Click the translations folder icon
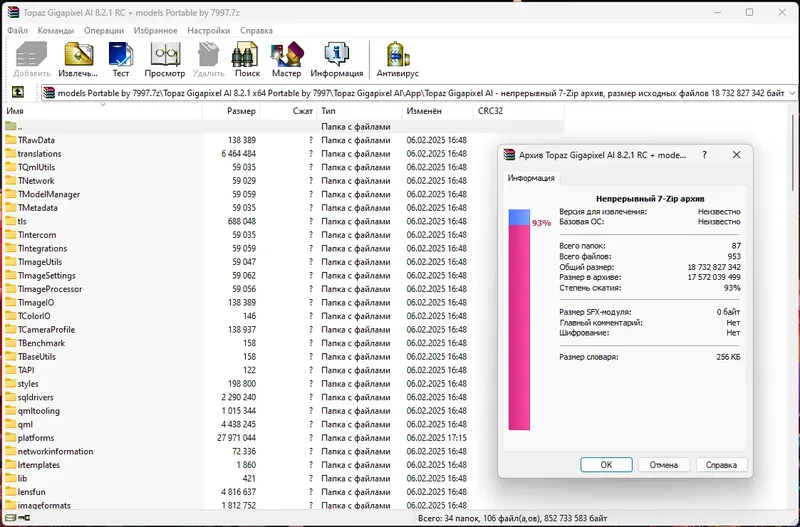This screenshot has height=527, width=800. coord(10,154)
